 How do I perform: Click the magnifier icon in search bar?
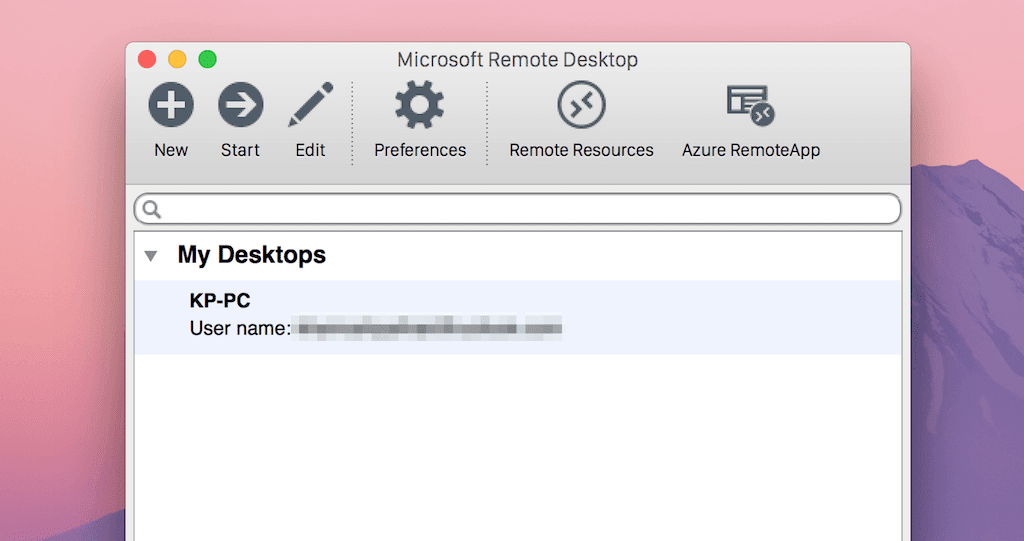tap(152, 209)
